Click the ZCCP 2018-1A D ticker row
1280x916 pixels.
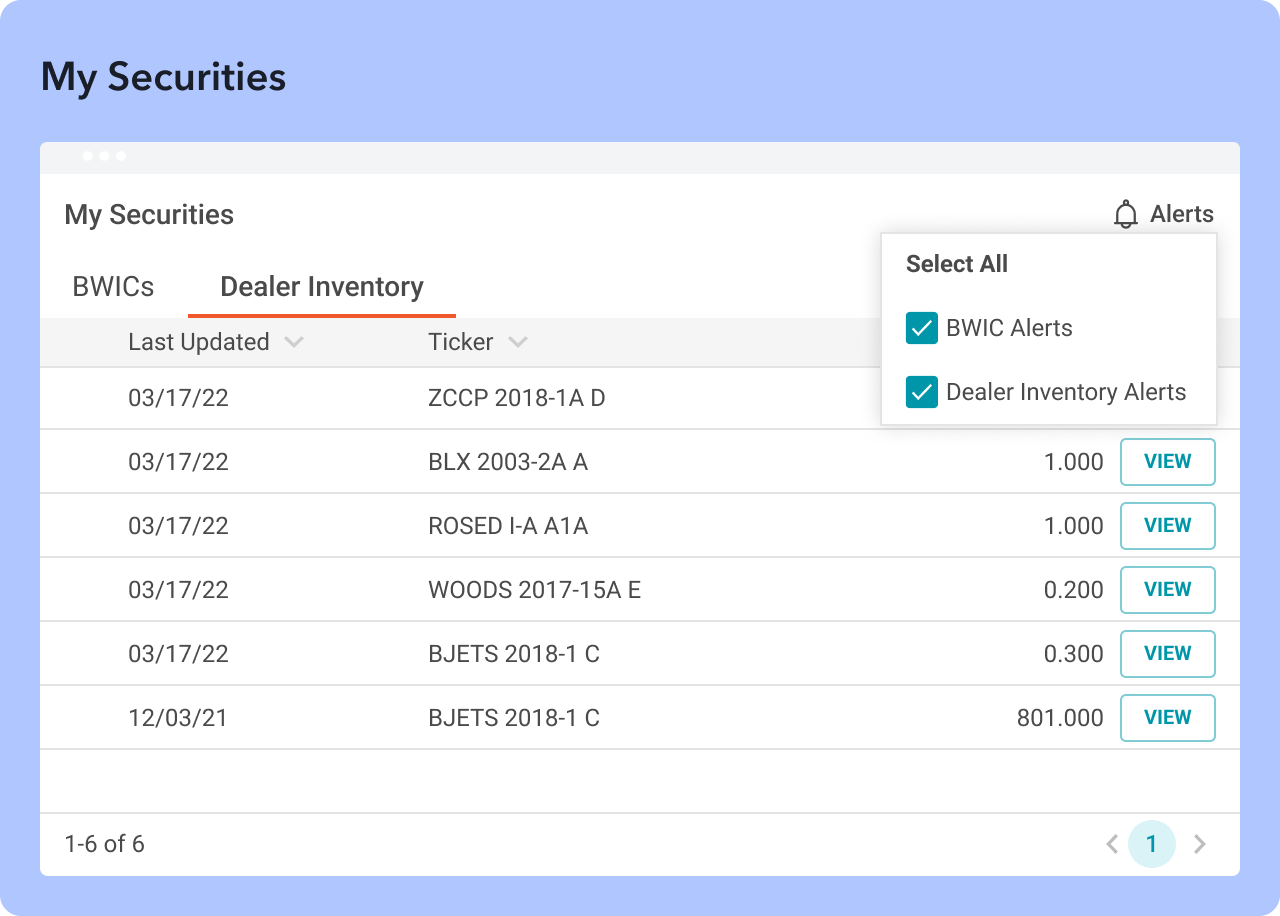[x=516, y=398]
